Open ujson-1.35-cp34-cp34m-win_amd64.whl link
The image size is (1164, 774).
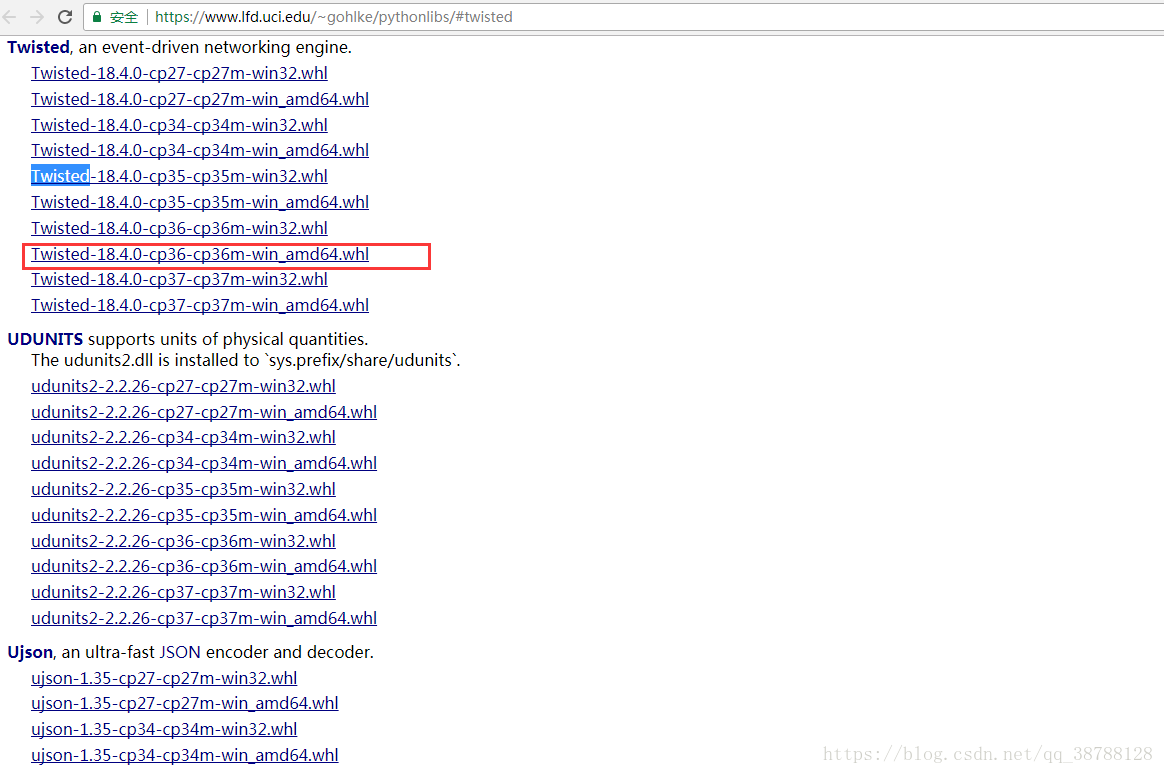click(185, 755)
